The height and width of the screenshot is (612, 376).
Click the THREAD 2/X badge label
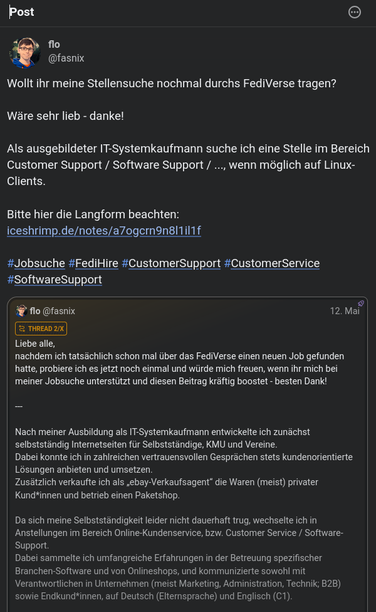[x=41, y=329]
